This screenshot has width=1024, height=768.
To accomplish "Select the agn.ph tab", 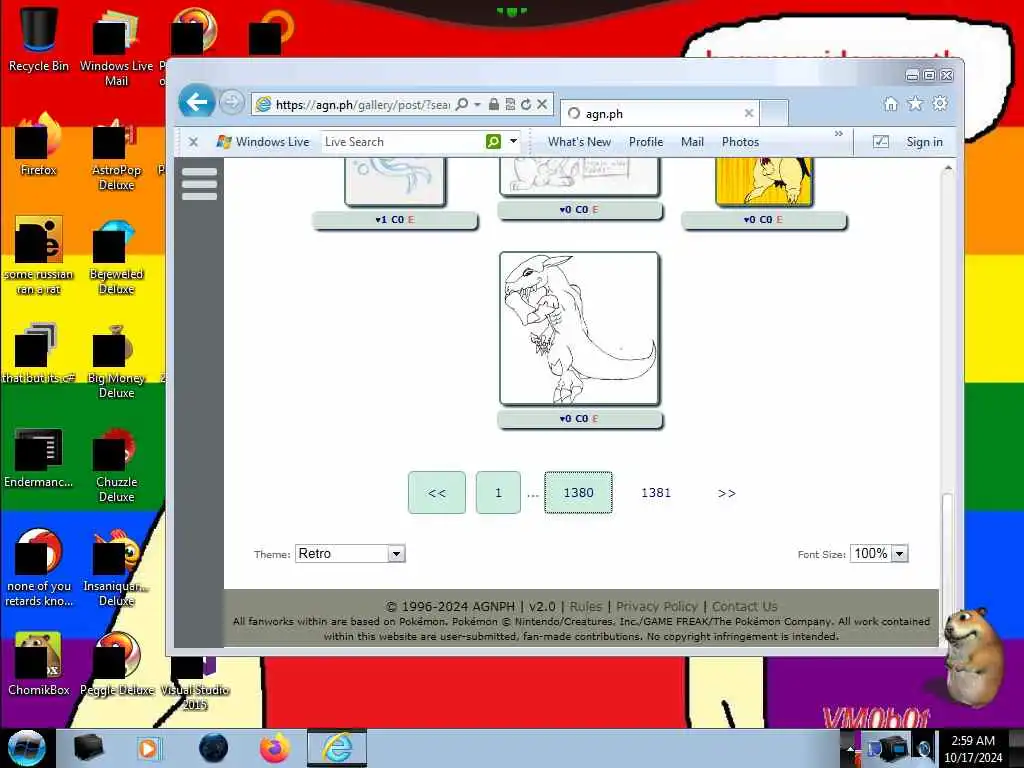I will [x=660, y=114].
